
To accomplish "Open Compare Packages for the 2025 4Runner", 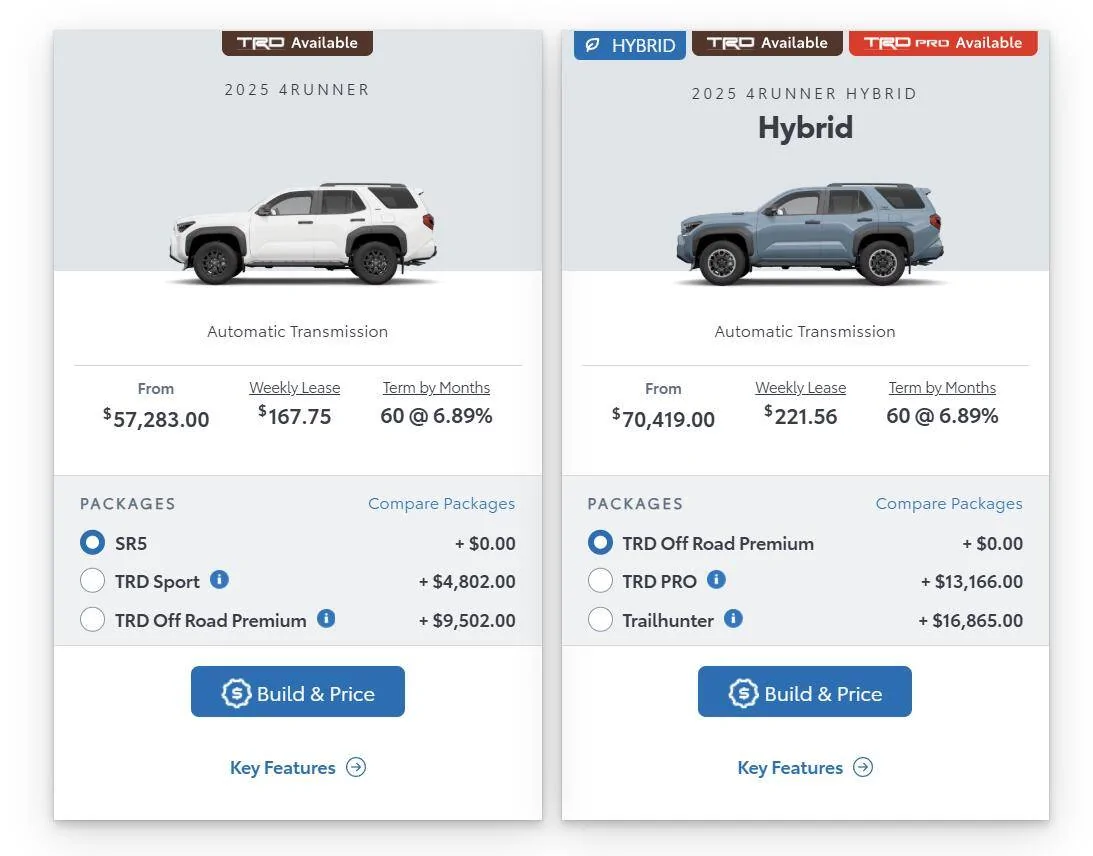I will [x=441, y=503].
